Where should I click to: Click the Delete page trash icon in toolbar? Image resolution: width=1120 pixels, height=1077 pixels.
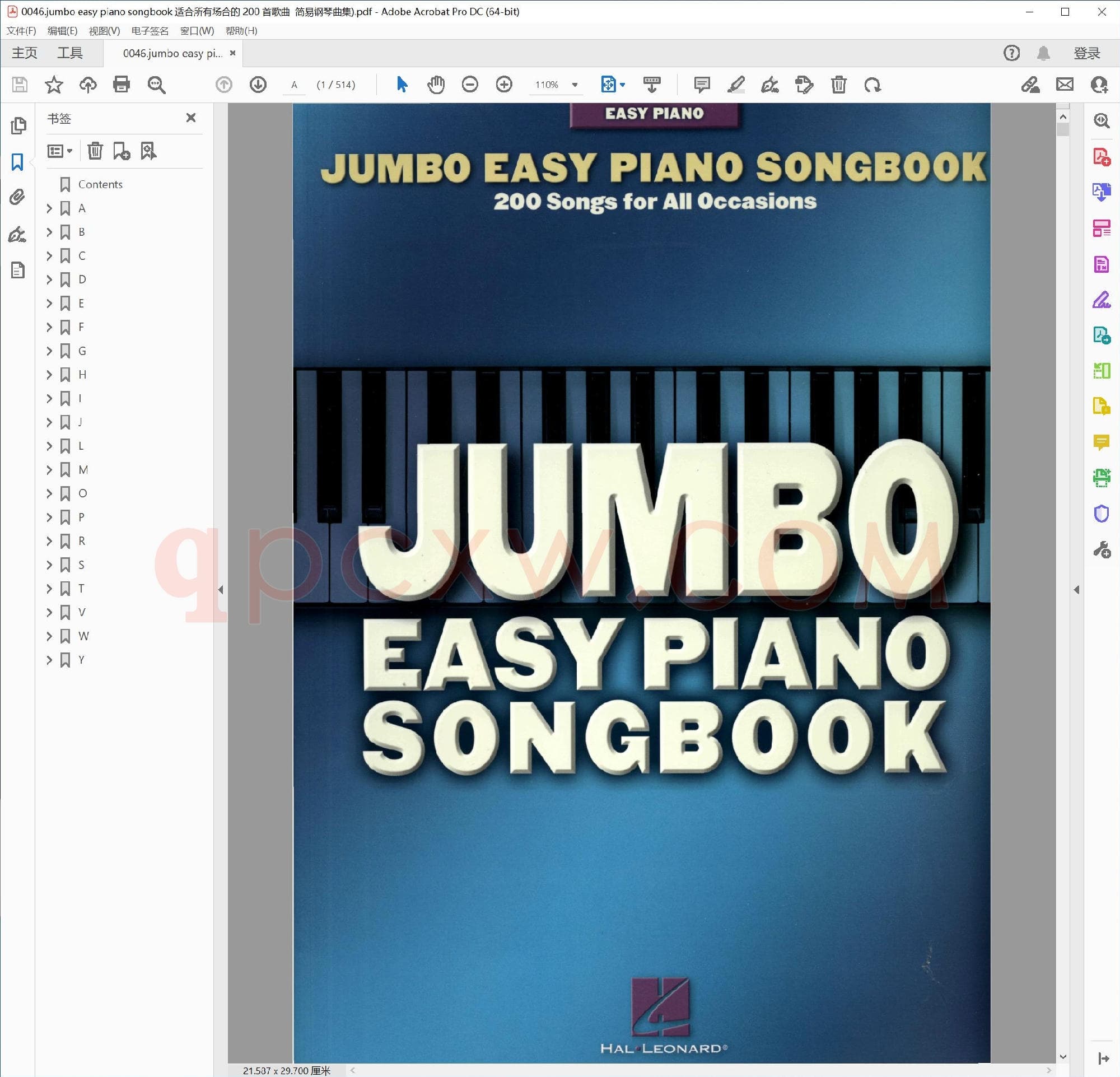tap(838, 85)
